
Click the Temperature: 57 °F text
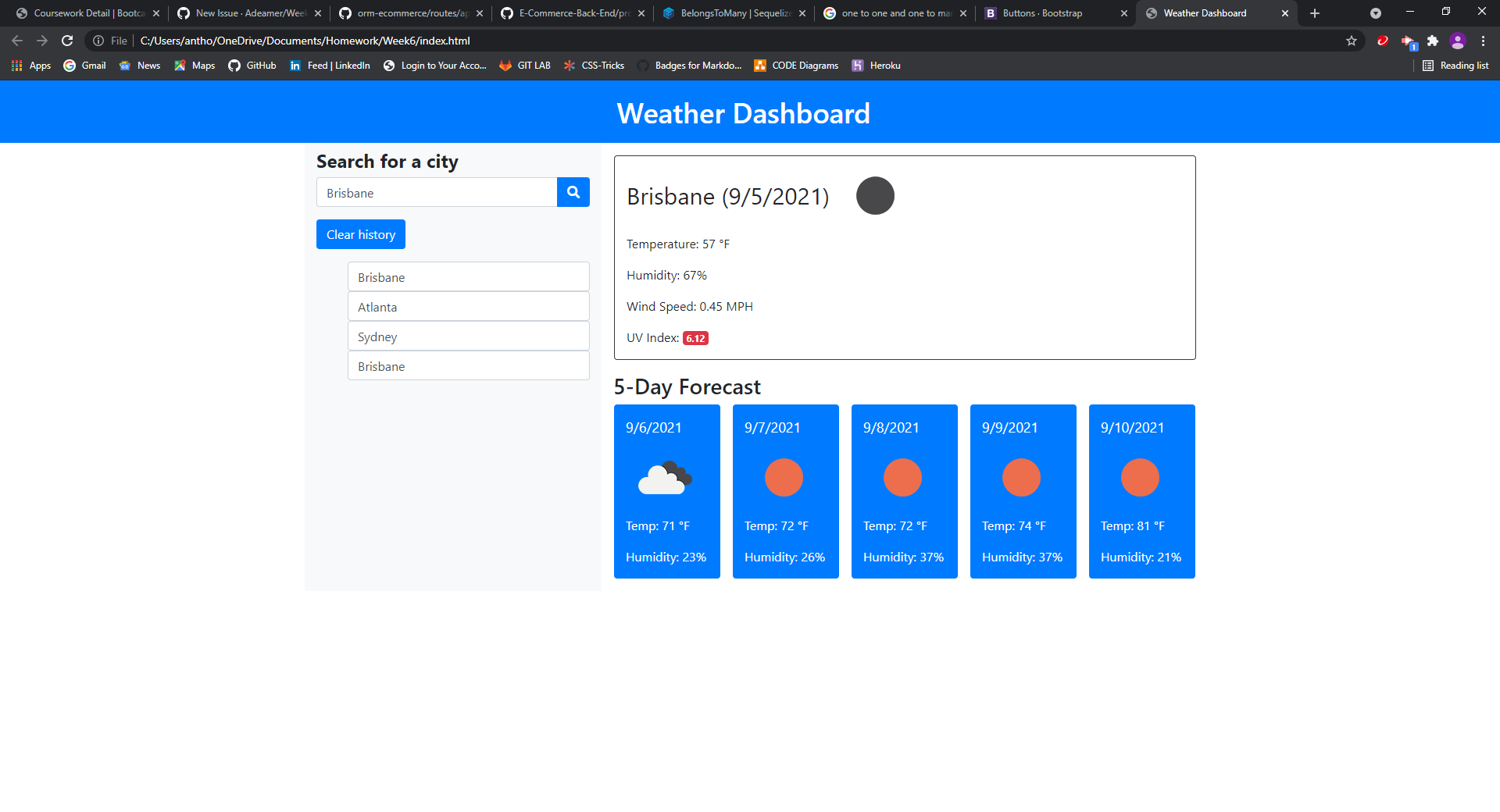pos(678,244)
